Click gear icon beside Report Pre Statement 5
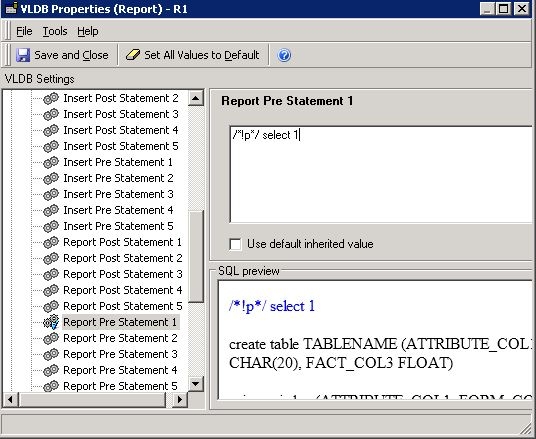This screenshot has width=536, height=439. point(51,386)
